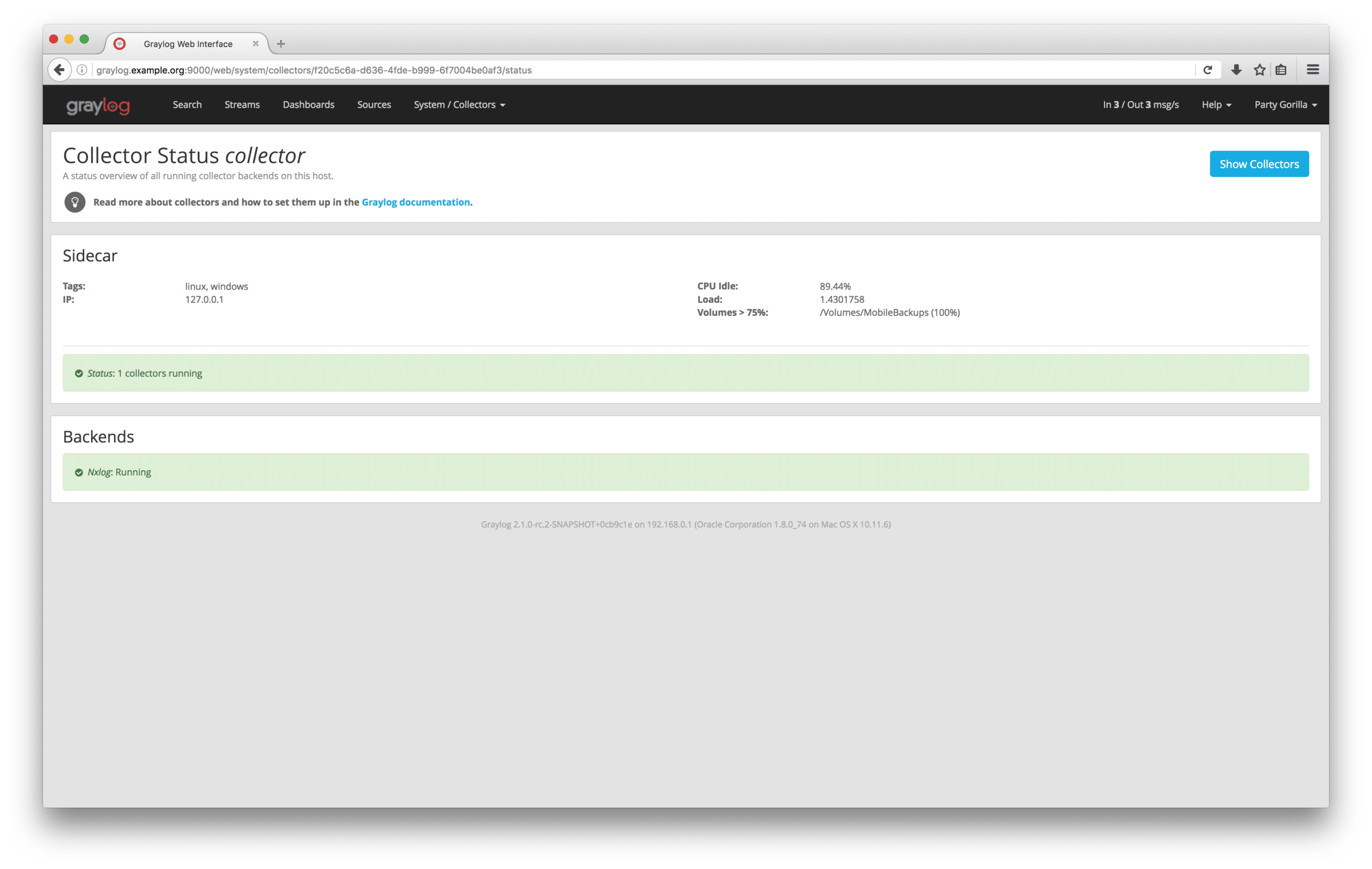Reload the page with refresh icon

click(1207, 70)
